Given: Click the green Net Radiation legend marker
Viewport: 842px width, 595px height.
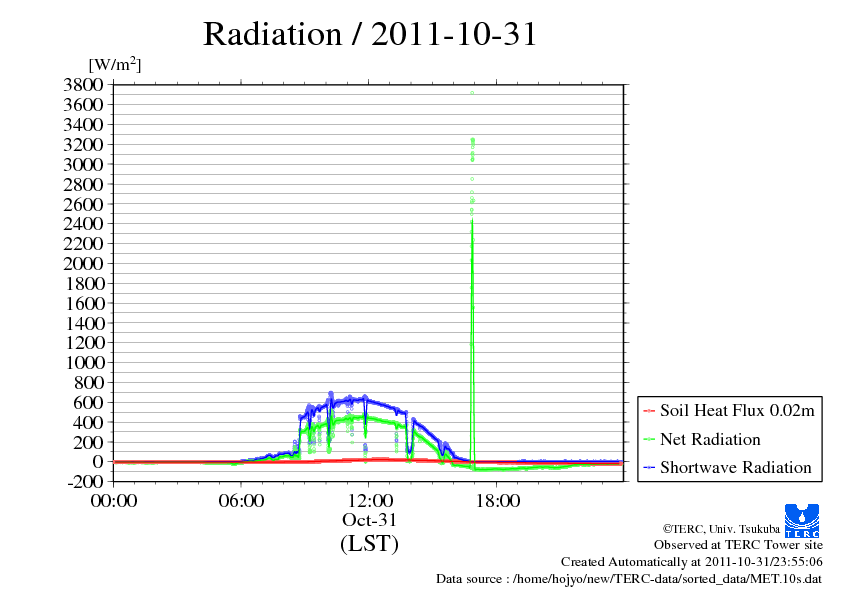Looking at the screenshot, I should (x=649, y=439).
